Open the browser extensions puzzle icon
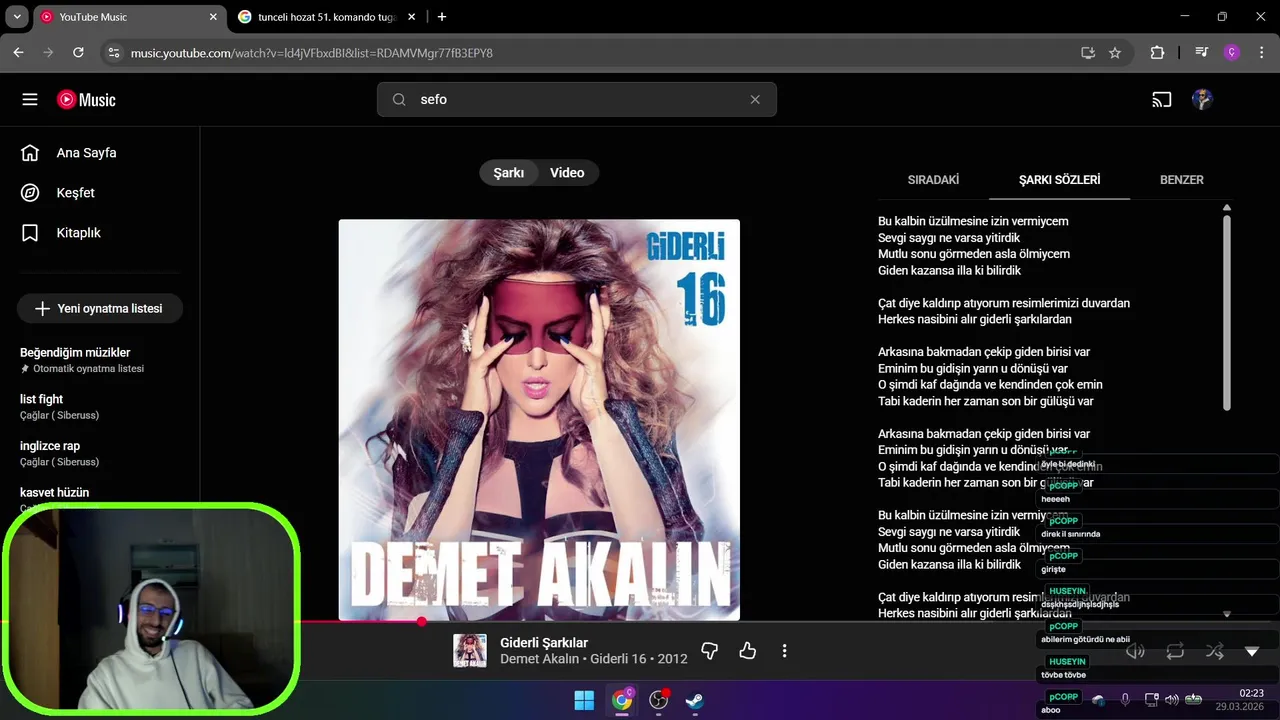This screenshot has height=720, width=1280. pos(1157,53)
